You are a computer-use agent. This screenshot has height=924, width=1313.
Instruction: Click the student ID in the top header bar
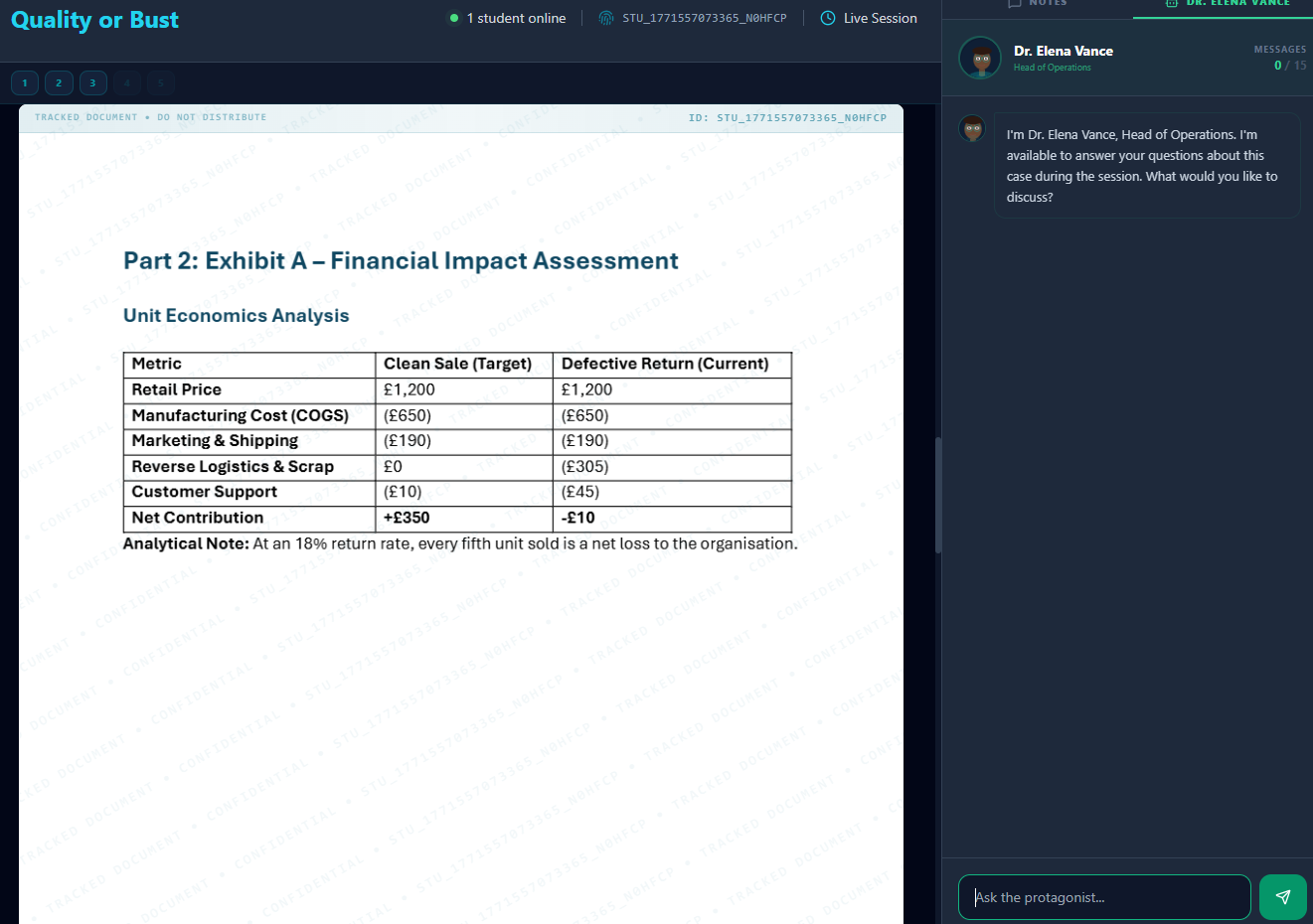(x=704, y=18)
